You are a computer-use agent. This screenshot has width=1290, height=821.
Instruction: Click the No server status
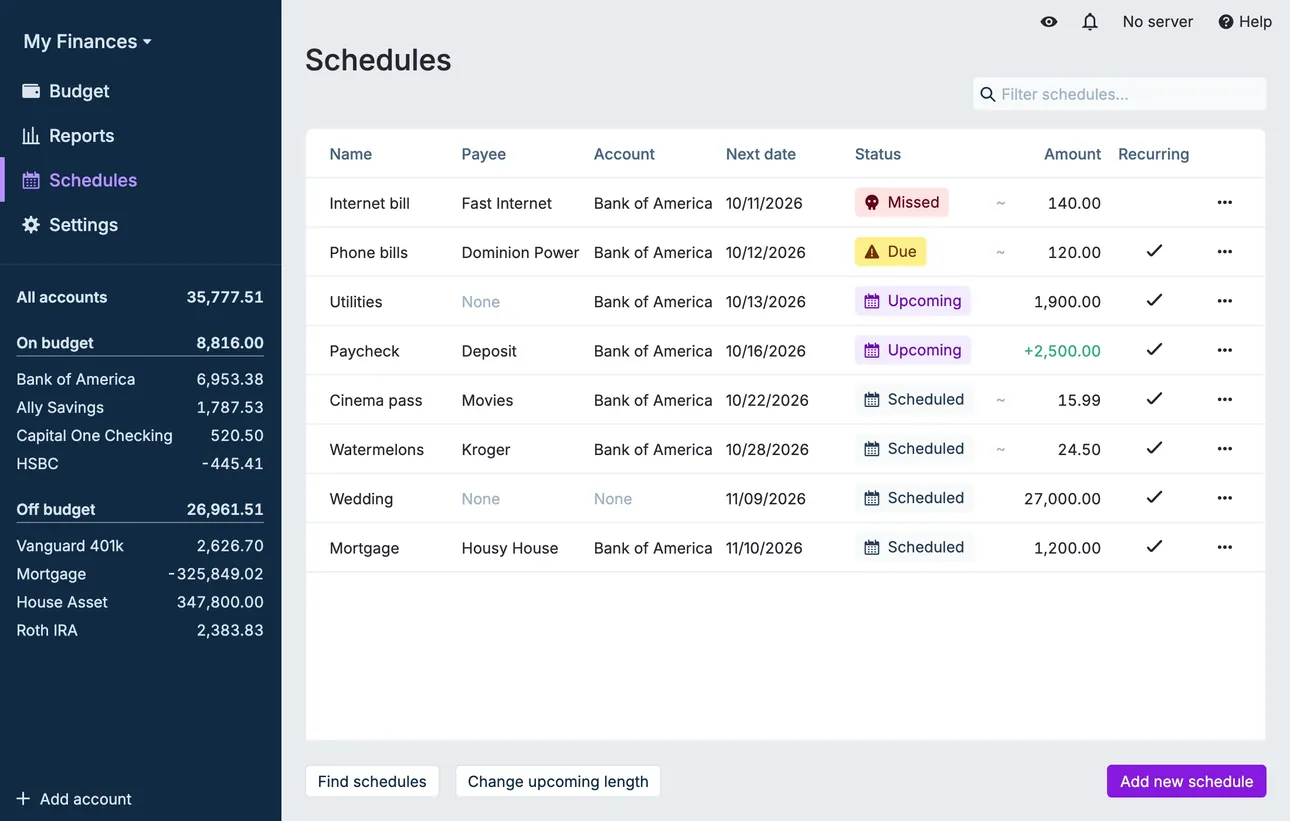(x=1157, y=22)
